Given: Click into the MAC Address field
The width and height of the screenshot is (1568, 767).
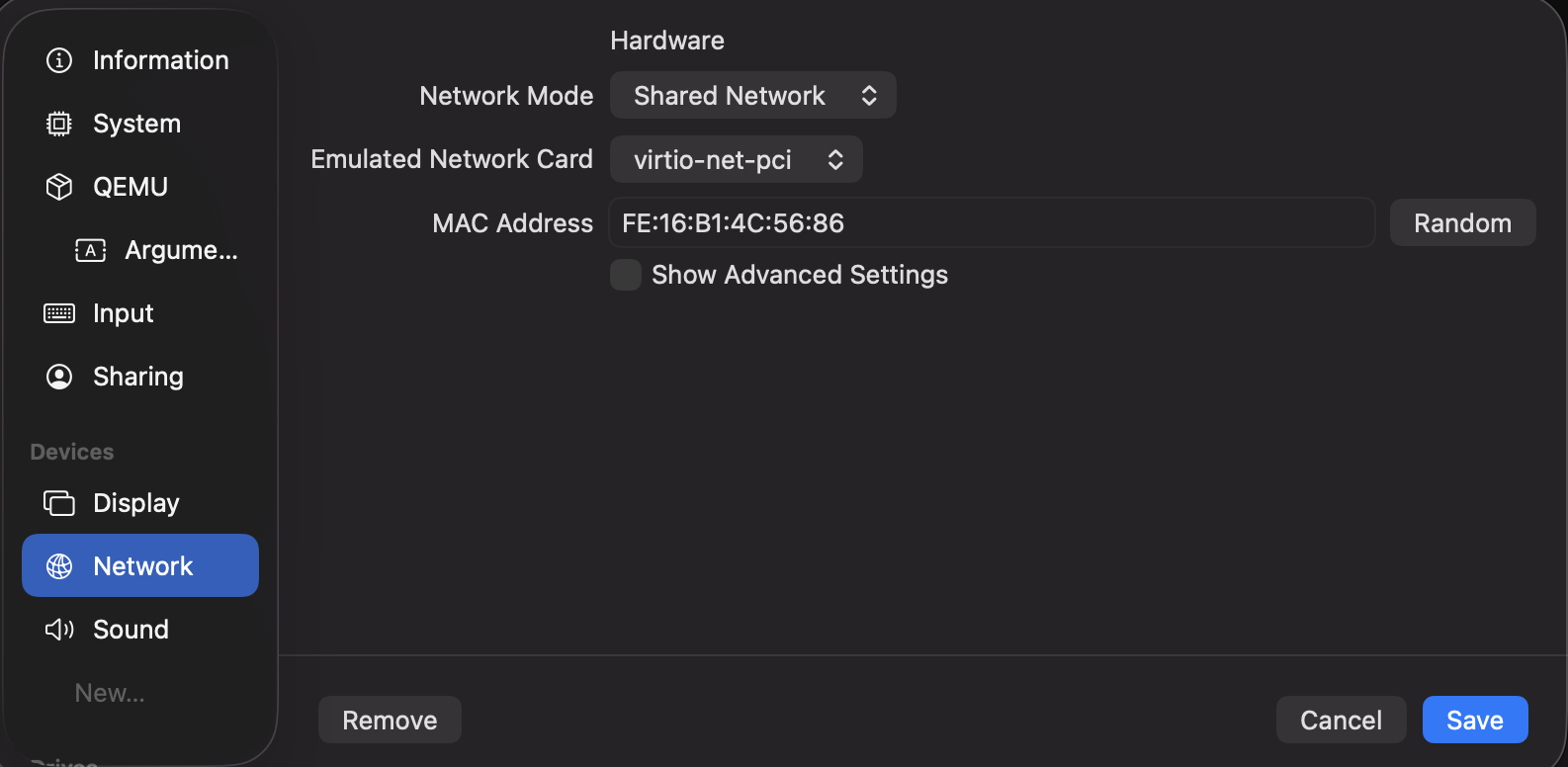Looking at the screenshot, I should [992, 223].
